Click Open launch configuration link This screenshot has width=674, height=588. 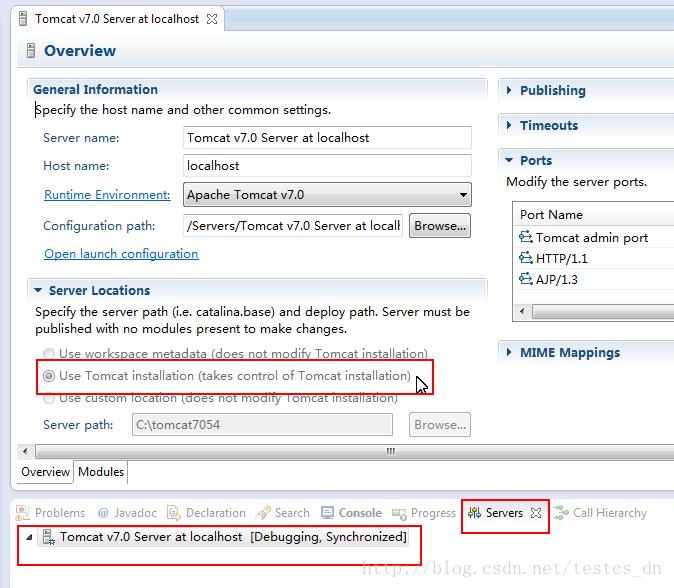[x=121, y=254]
